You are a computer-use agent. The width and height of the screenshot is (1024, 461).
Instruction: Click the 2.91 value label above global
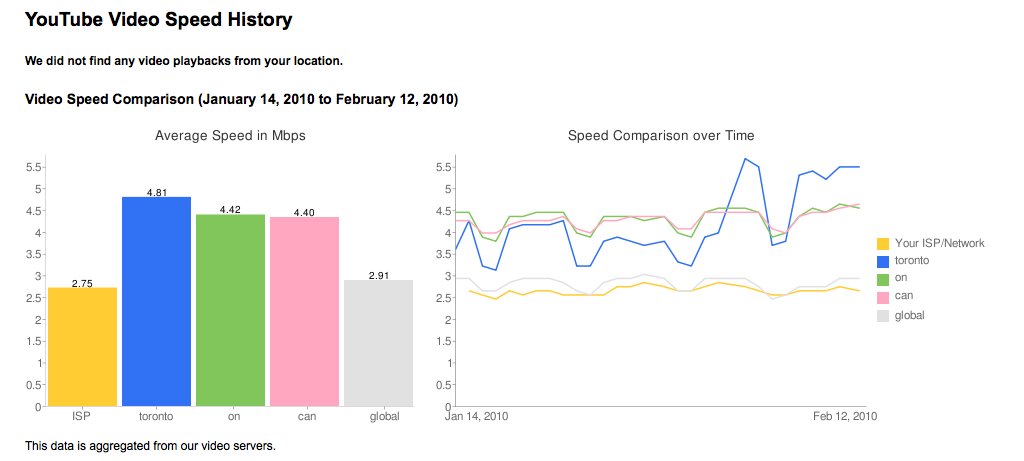click(x=378, y=275)
